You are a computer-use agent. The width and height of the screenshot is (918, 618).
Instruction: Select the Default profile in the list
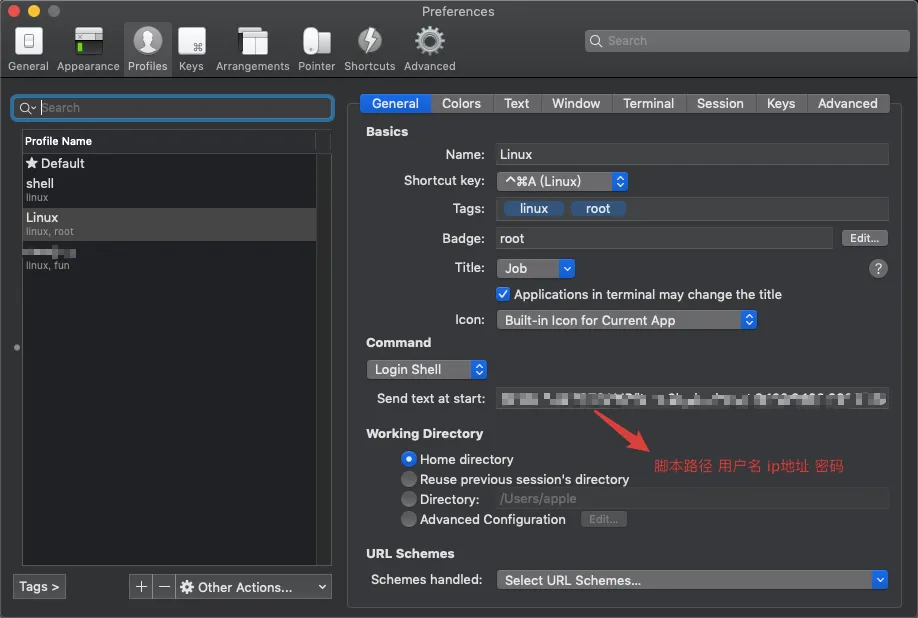coord(169,163)
